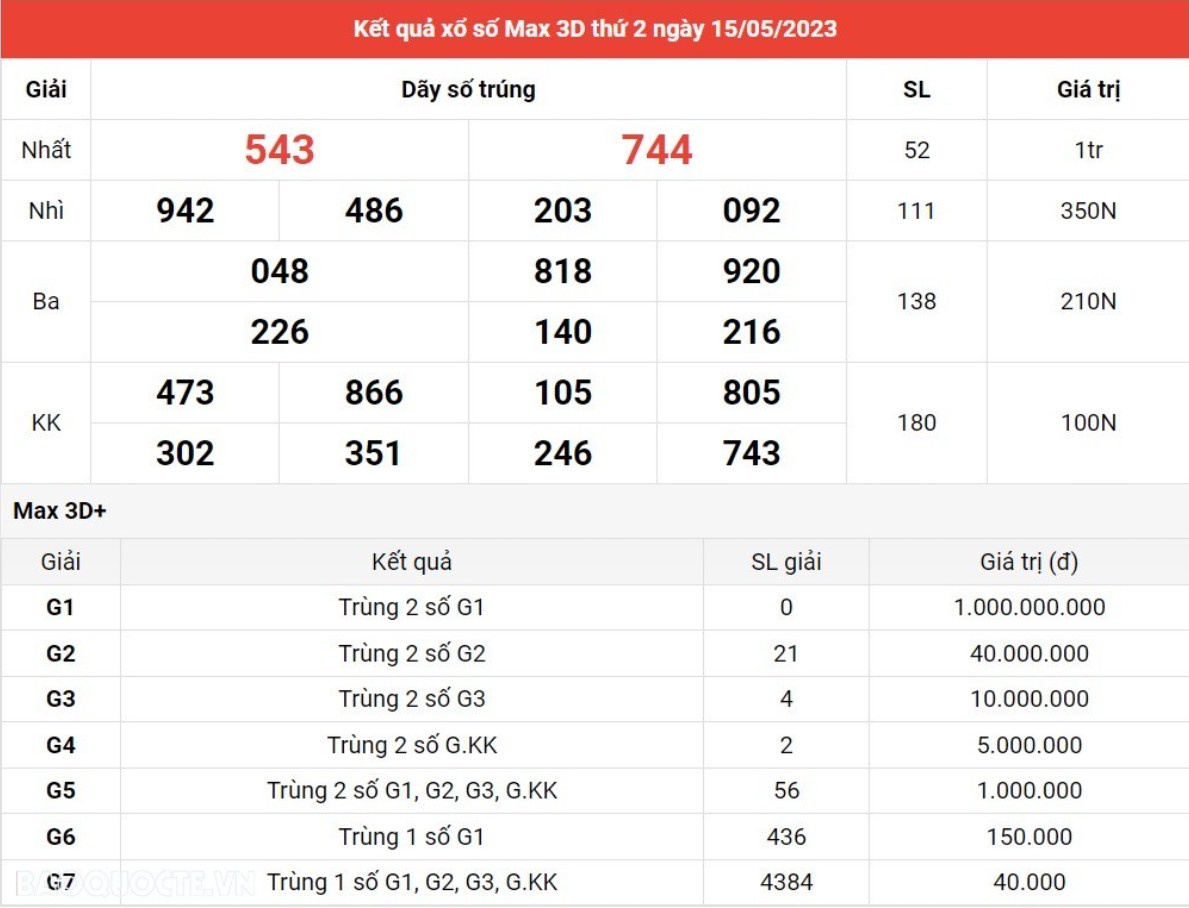This screenshot has height=908, width=1189.
Task: Click the G1 row label
Action: pyautogui.click(x=60, y=607)
